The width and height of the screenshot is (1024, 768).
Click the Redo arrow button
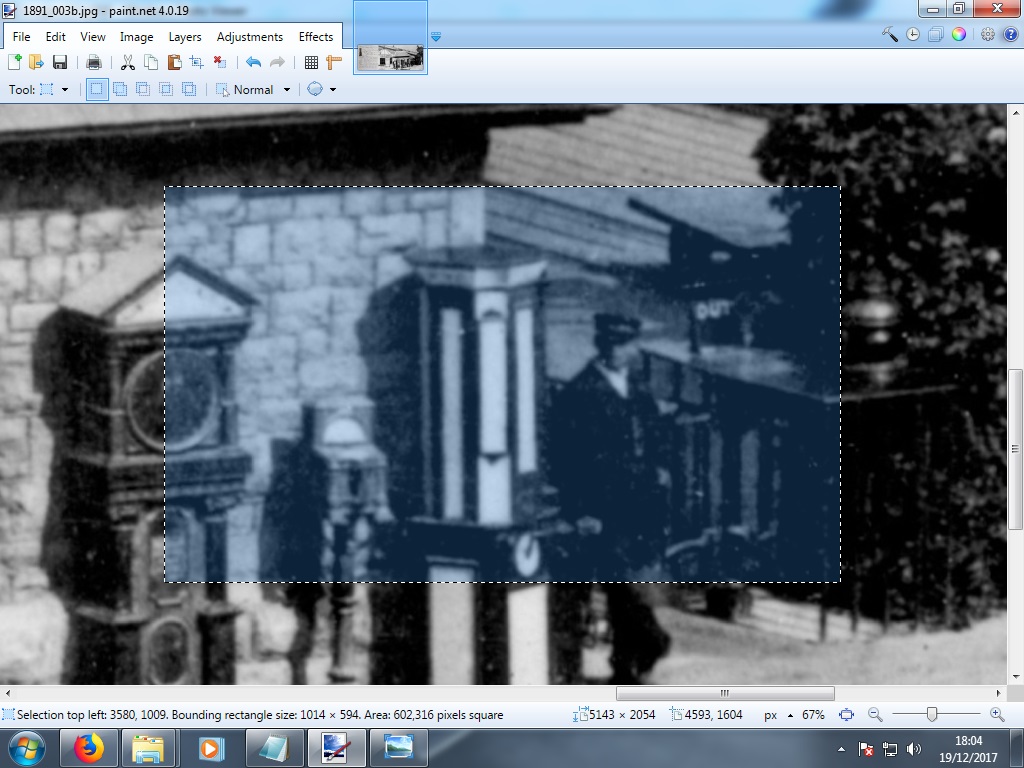point(277,61)
